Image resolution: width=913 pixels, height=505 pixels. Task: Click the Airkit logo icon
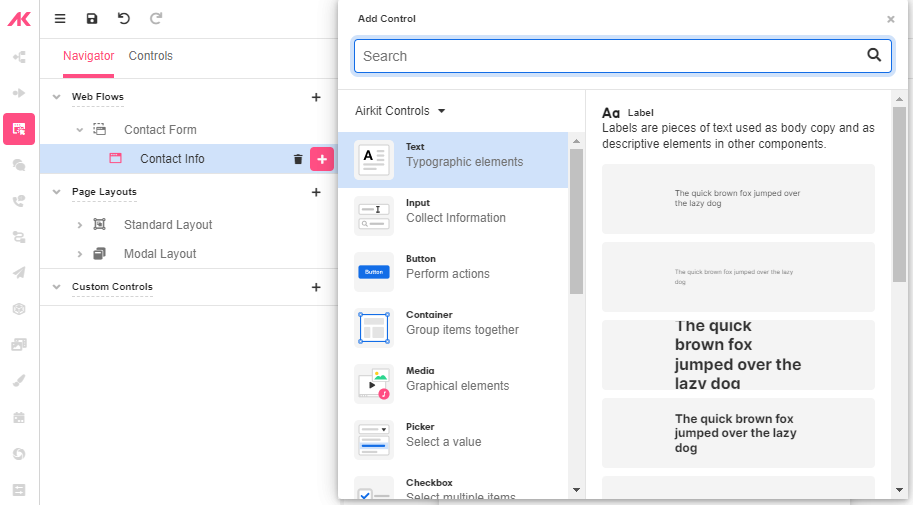pos(19,19)
